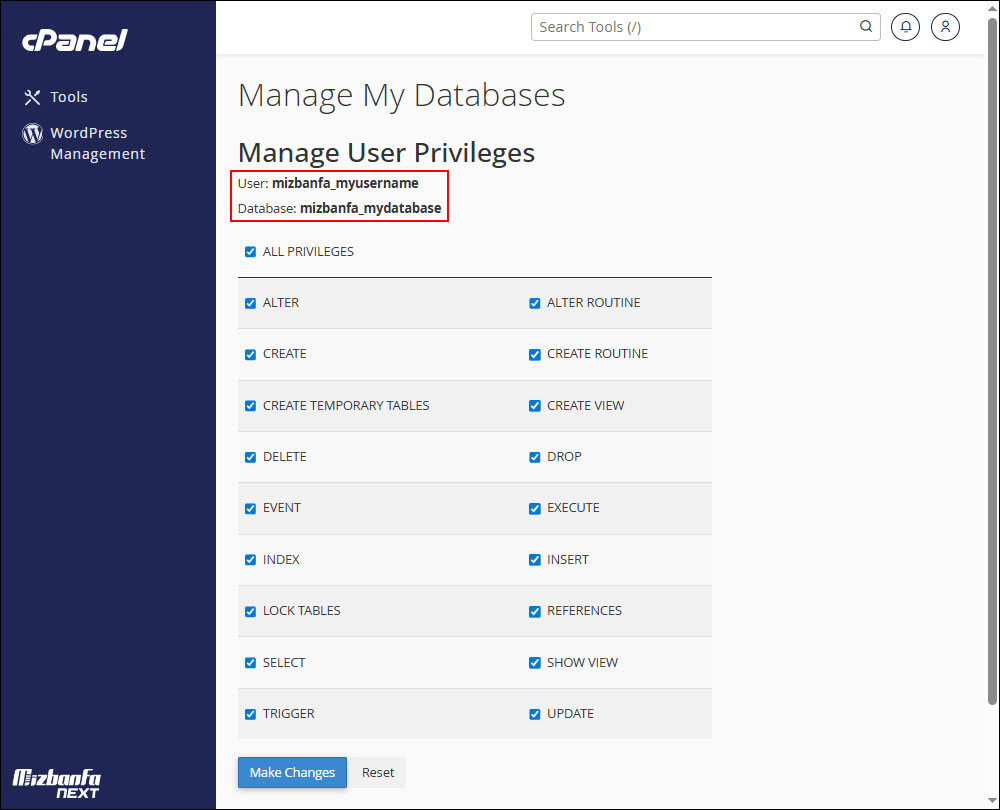
Task: Click the search magnifier icon
Action: (866, 27)
